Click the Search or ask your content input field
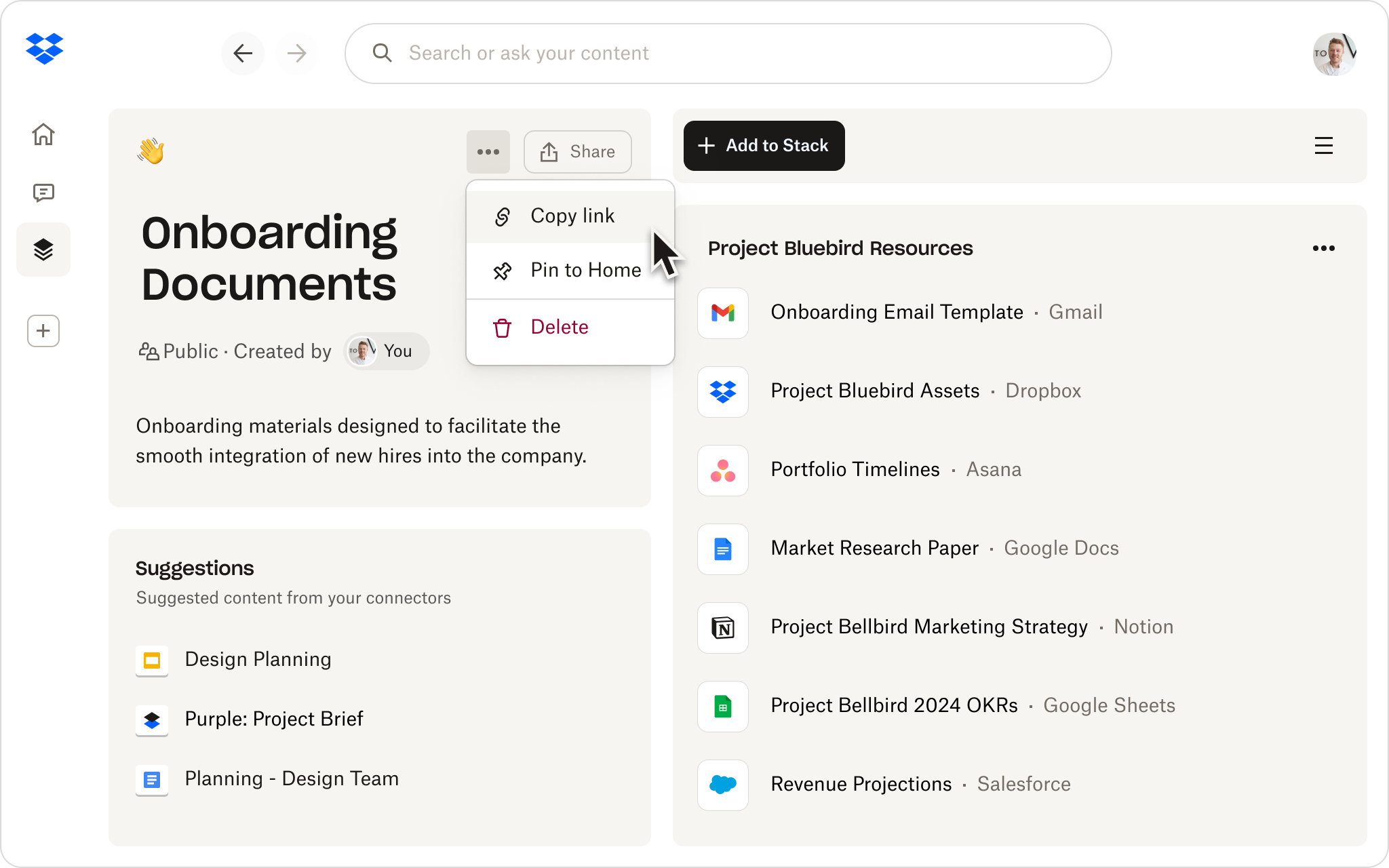Viewport: 1389px width, 868px height. (x=728, y=53)
